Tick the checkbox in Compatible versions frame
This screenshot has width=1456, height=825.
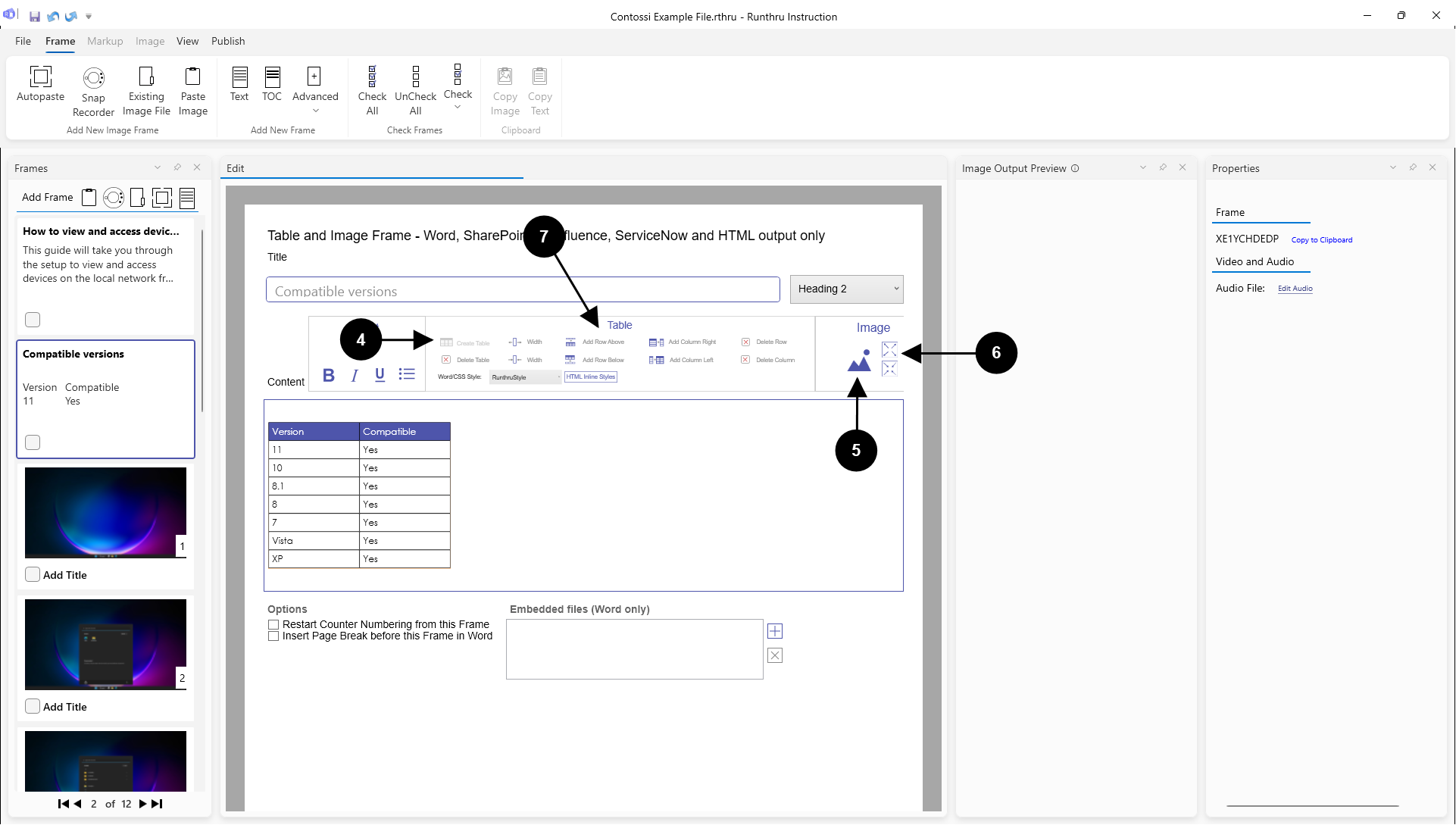click(33, 442)
